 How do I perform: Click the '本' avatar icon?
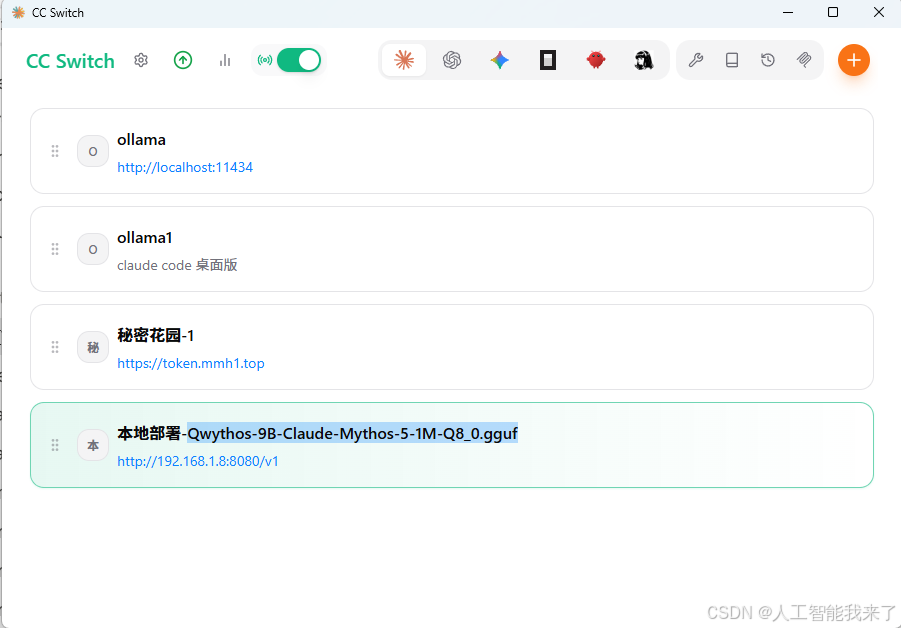tap(93, 445)
